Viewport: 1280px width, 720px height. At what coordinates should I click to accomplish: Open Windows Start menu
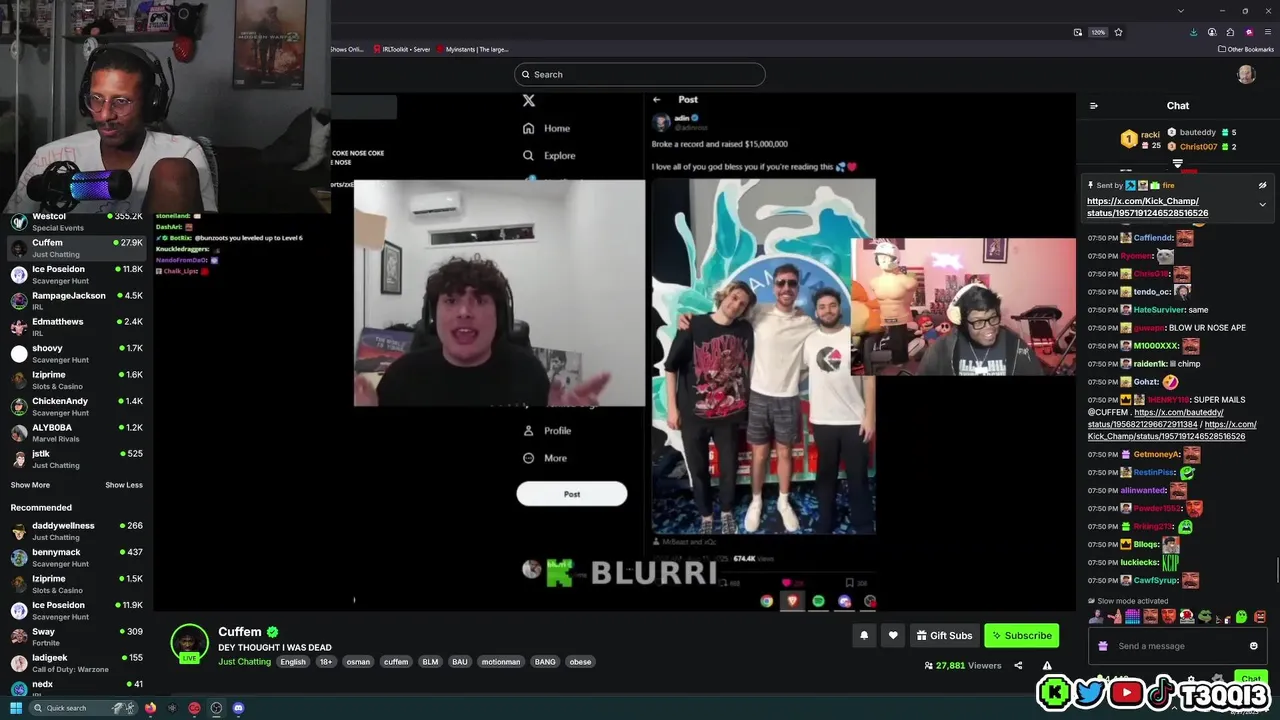pyautogui.click(x=16, y=708)
